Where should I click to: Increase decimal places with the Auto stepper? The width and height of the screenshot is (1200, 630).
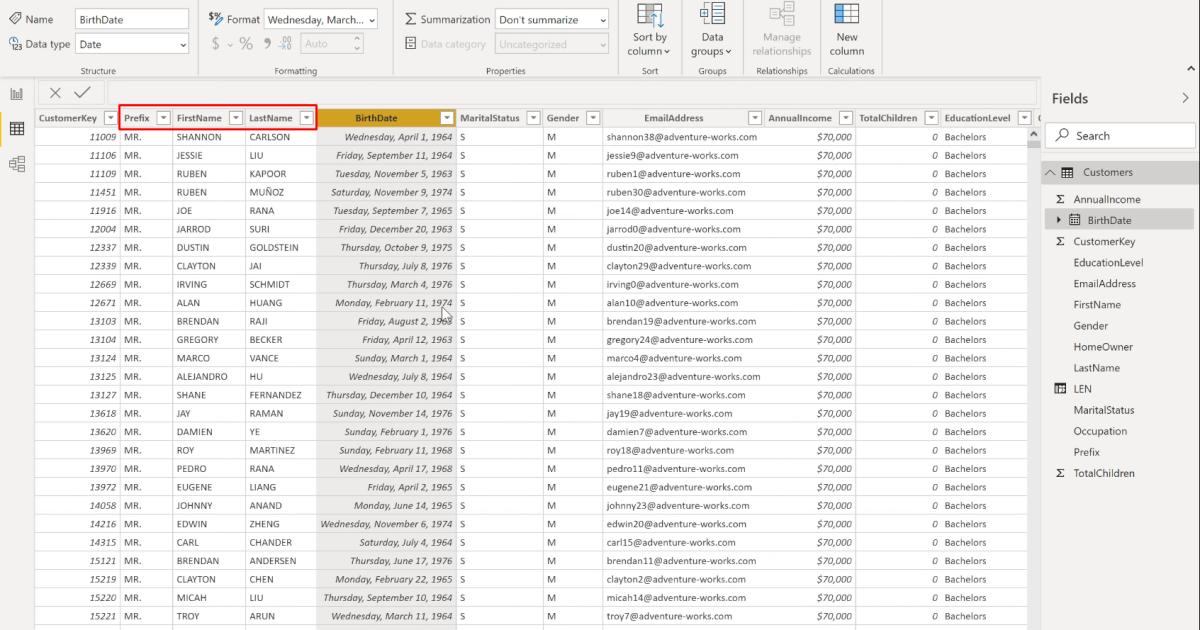356,40
